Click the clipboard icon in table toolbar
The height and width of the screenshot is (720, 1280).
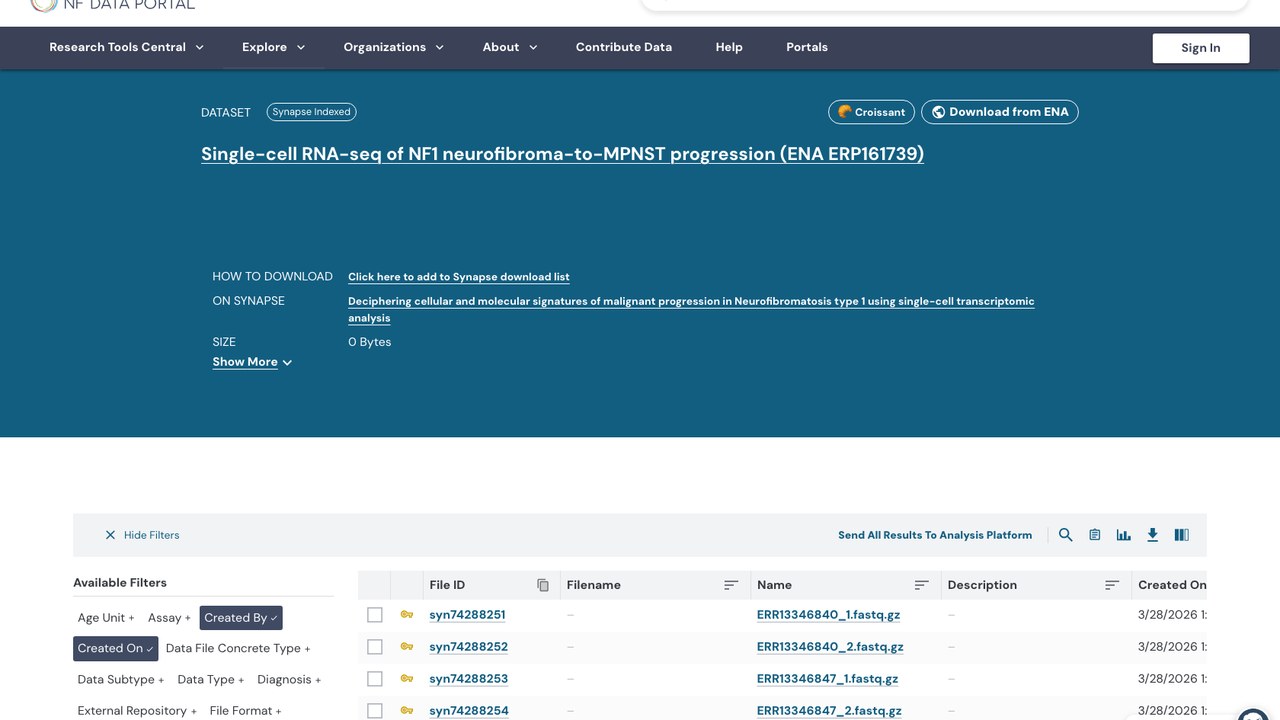click(x=1095, y=535)
